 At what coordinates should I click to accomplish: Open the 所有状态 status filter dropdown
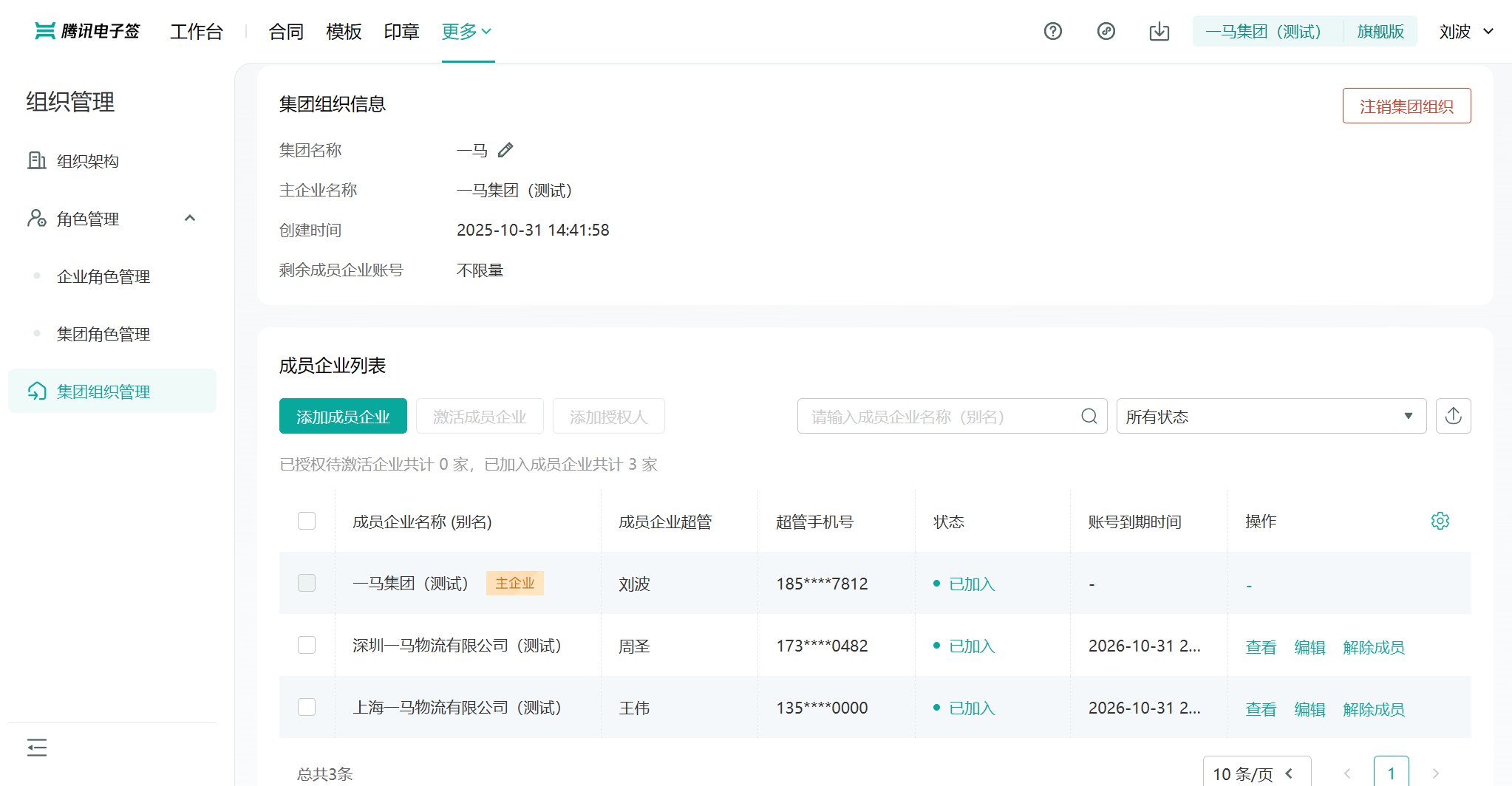click(1270, 417)
